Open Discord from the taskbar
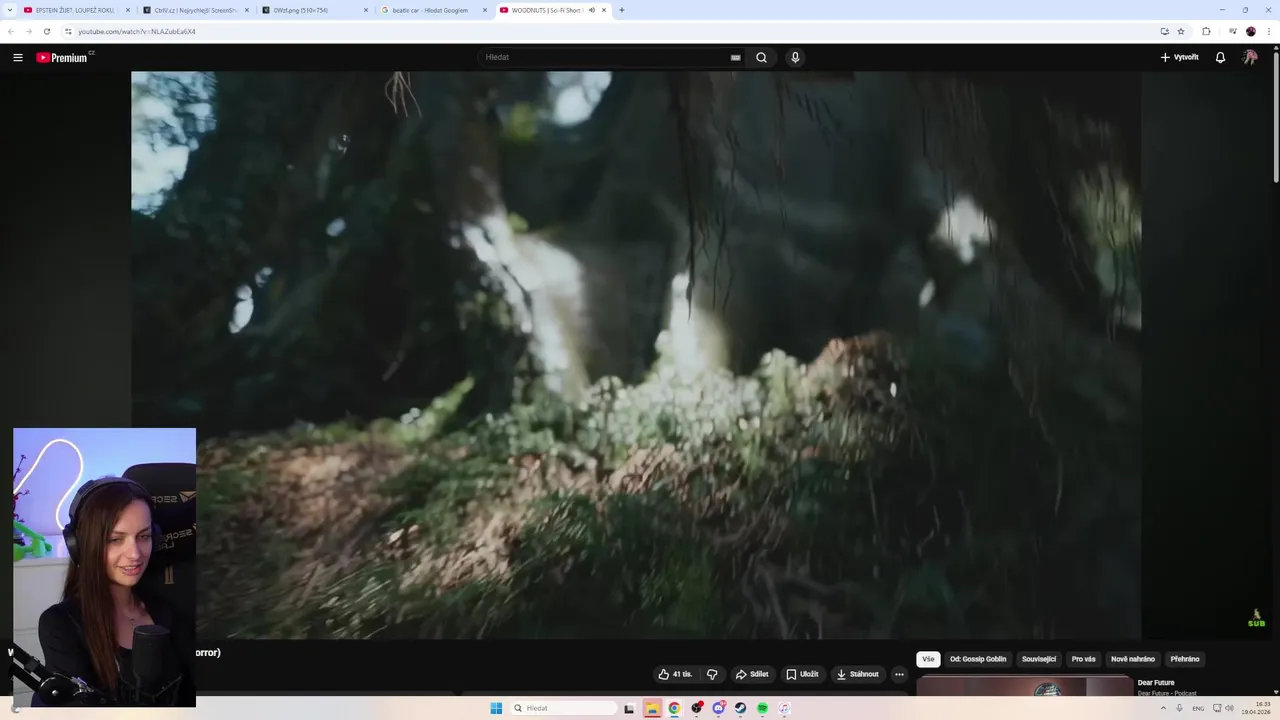The width and height of the screenshot is (1280, 720). [718, 708]
